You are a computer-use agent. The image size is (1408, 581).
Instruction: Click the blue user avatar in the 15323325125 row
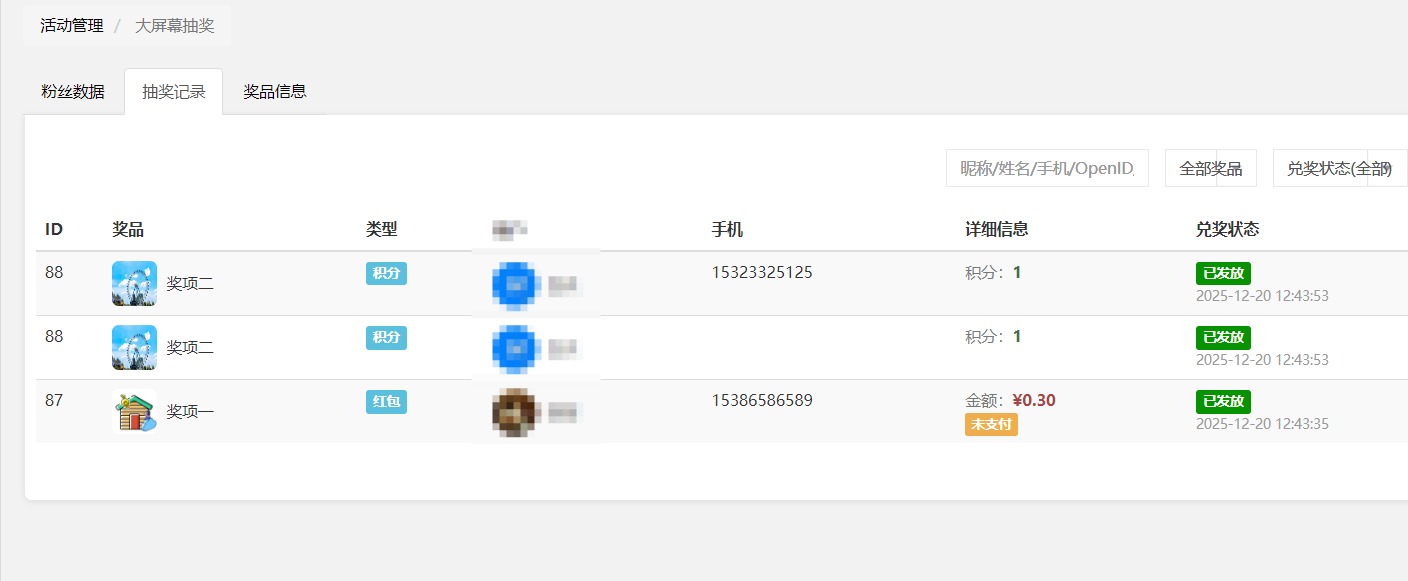[x=515, y=284]
